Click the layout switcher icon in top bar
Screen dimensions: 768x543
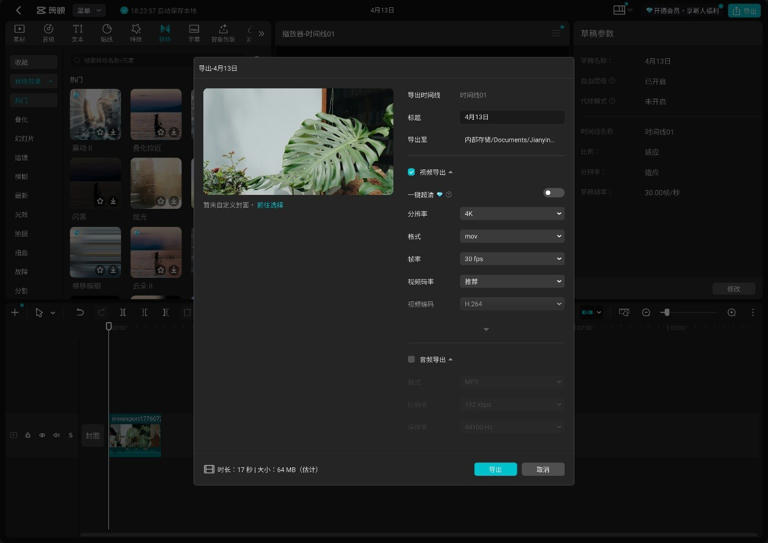click(619, 10)
